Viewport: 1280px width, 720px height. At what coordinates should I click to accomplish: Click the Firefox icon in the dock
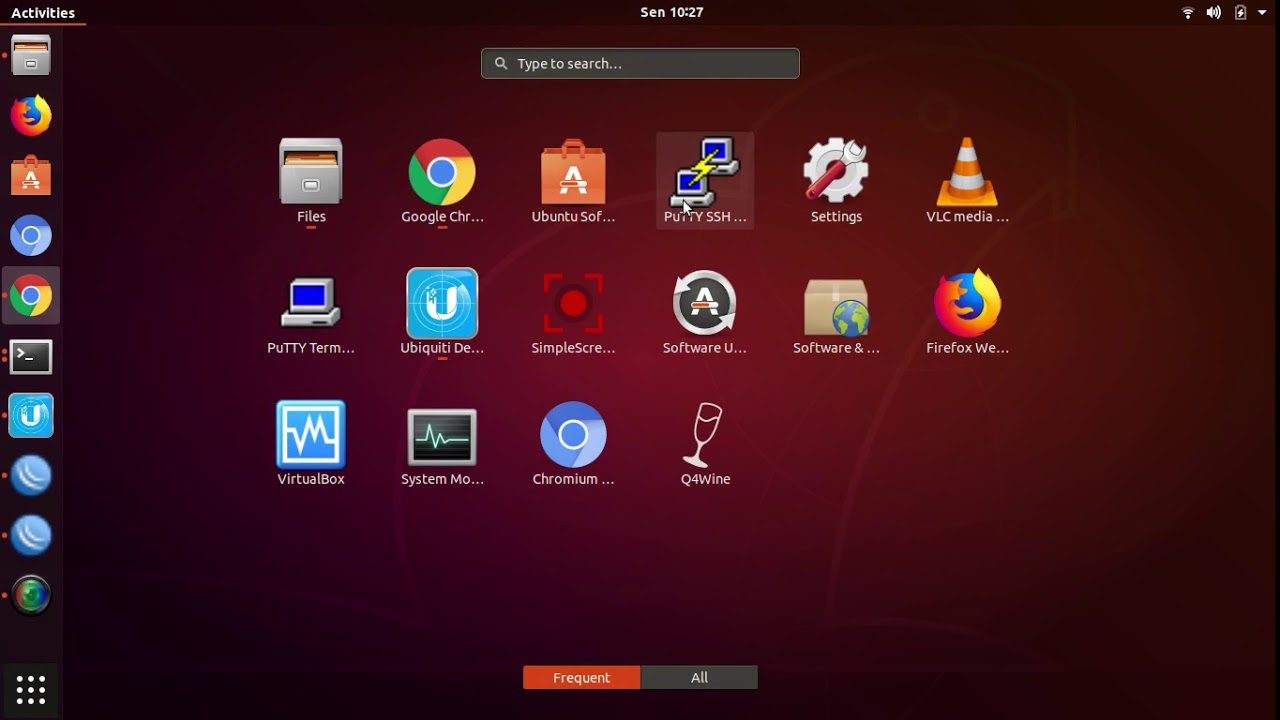[x=31, y=116]
